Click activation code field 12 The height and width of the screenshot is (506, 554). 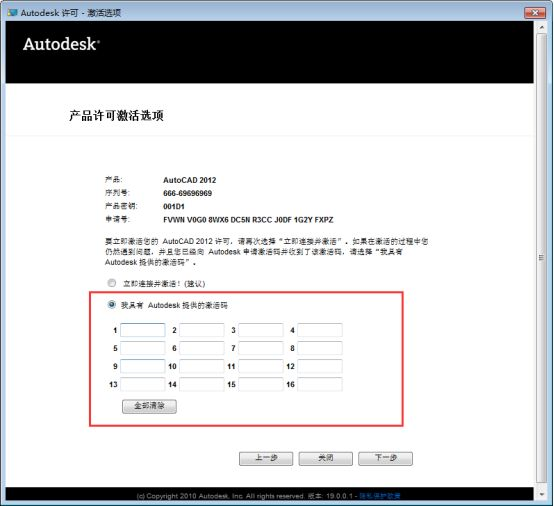click(320, 366)
